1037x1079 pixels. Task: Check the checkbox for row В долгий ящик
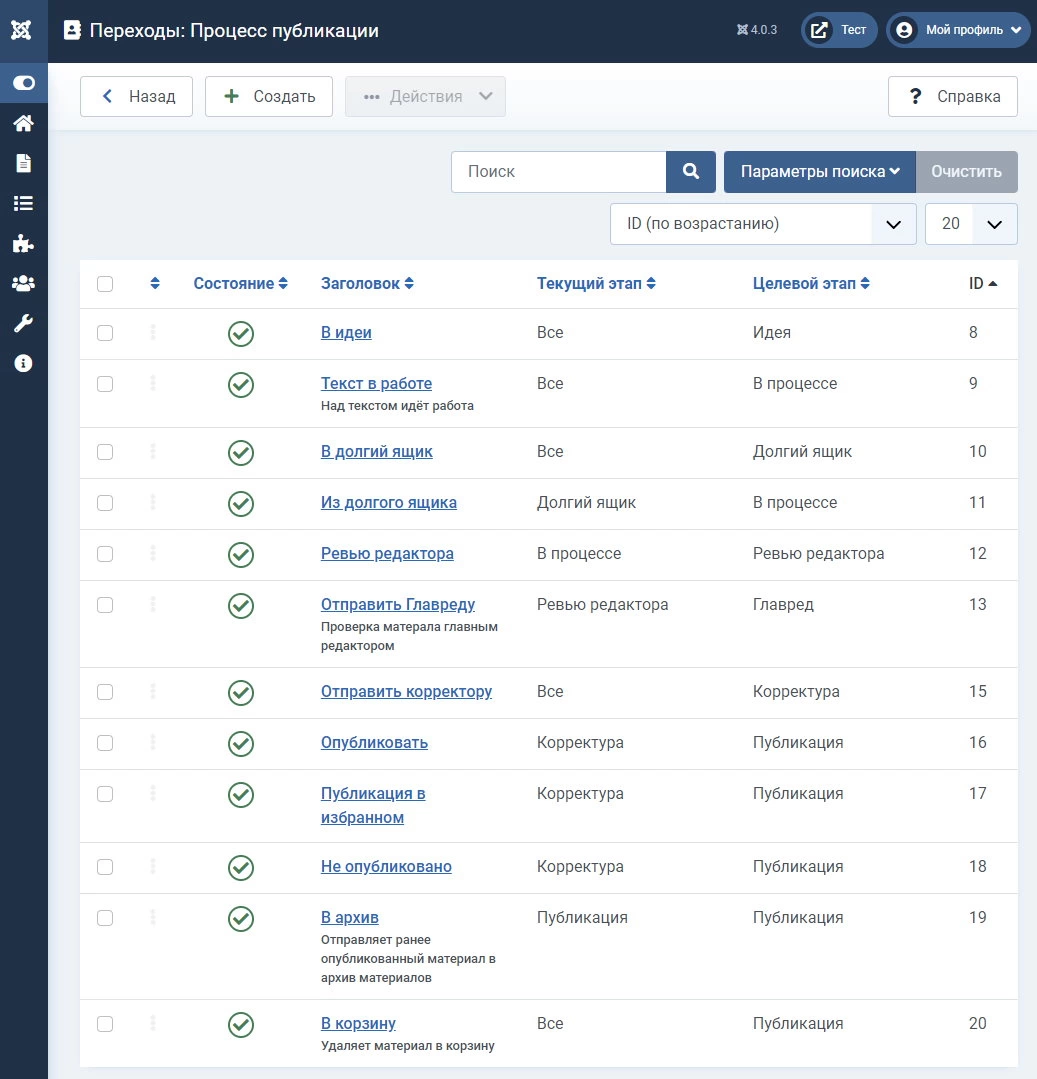point(105,452)
